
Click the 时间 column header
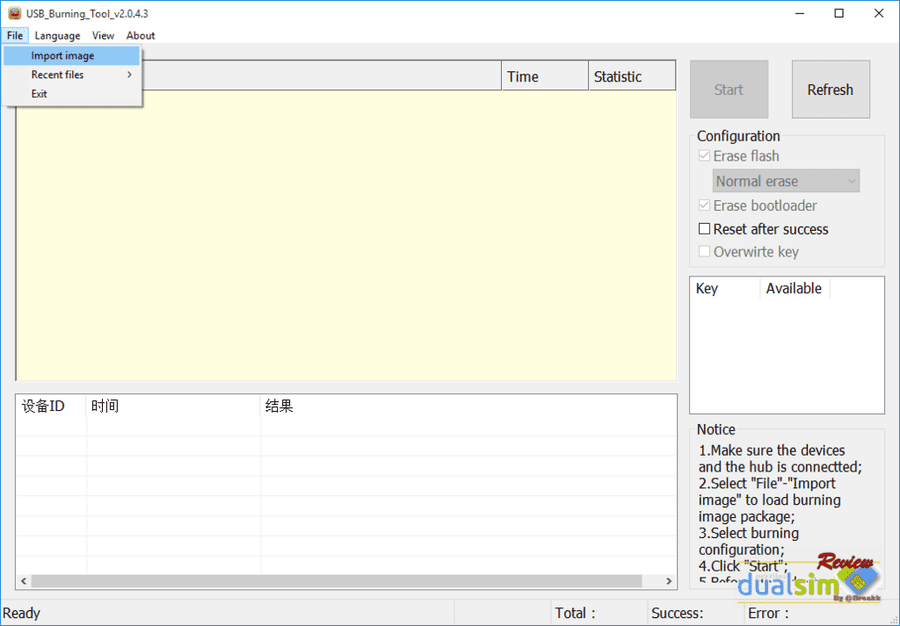tap(173, 407)
